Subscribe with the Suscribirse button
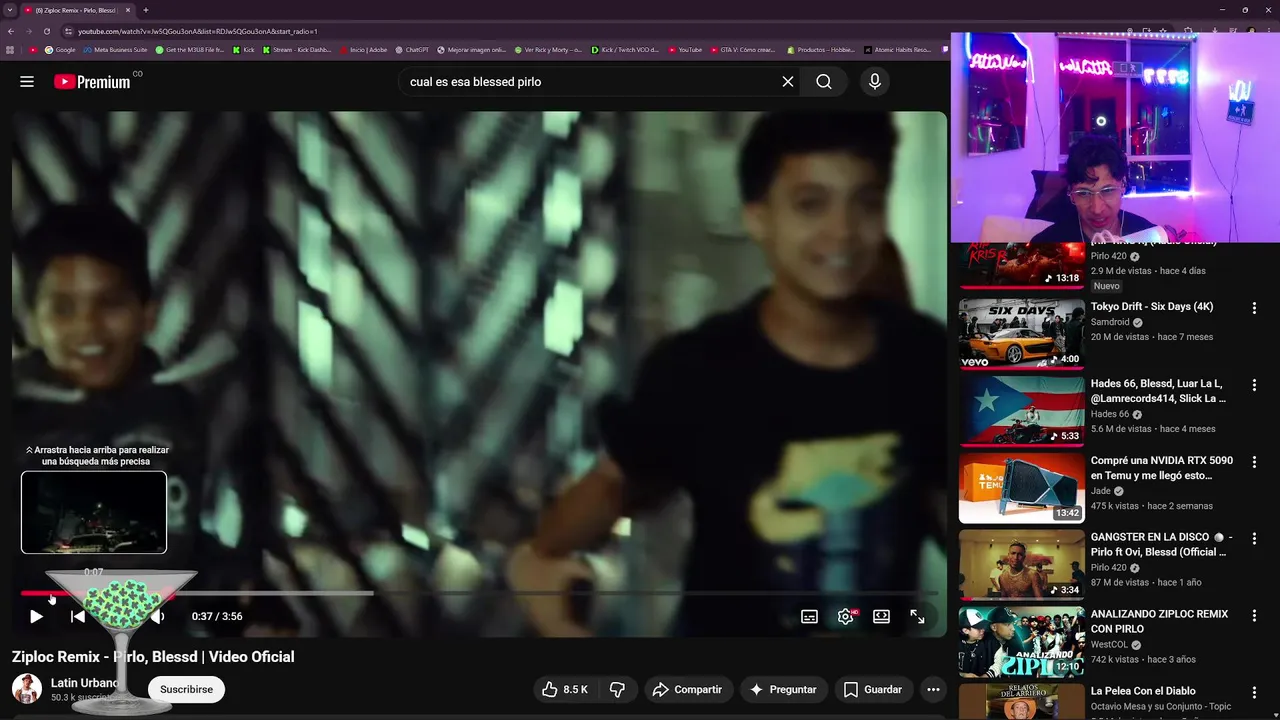 point(186,689)
